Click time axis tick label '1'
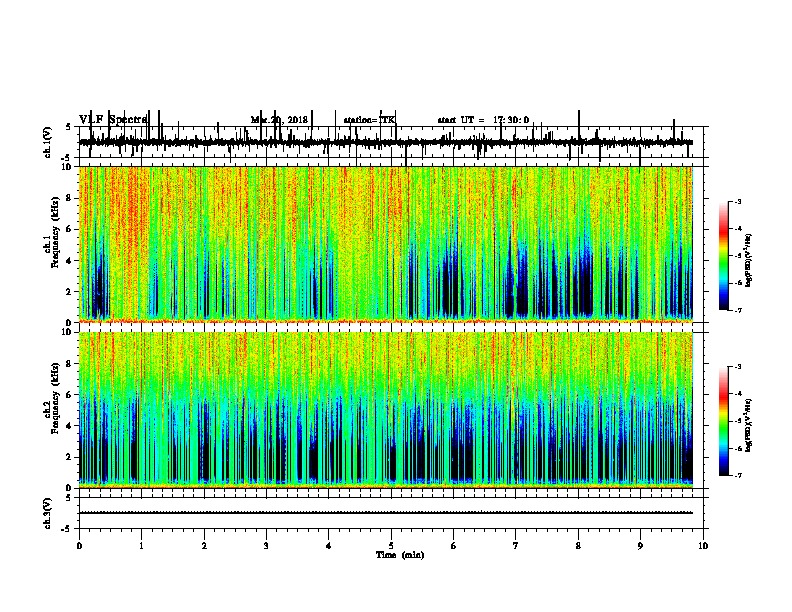This screenshot has height=612, width=792. click(141, 546)
